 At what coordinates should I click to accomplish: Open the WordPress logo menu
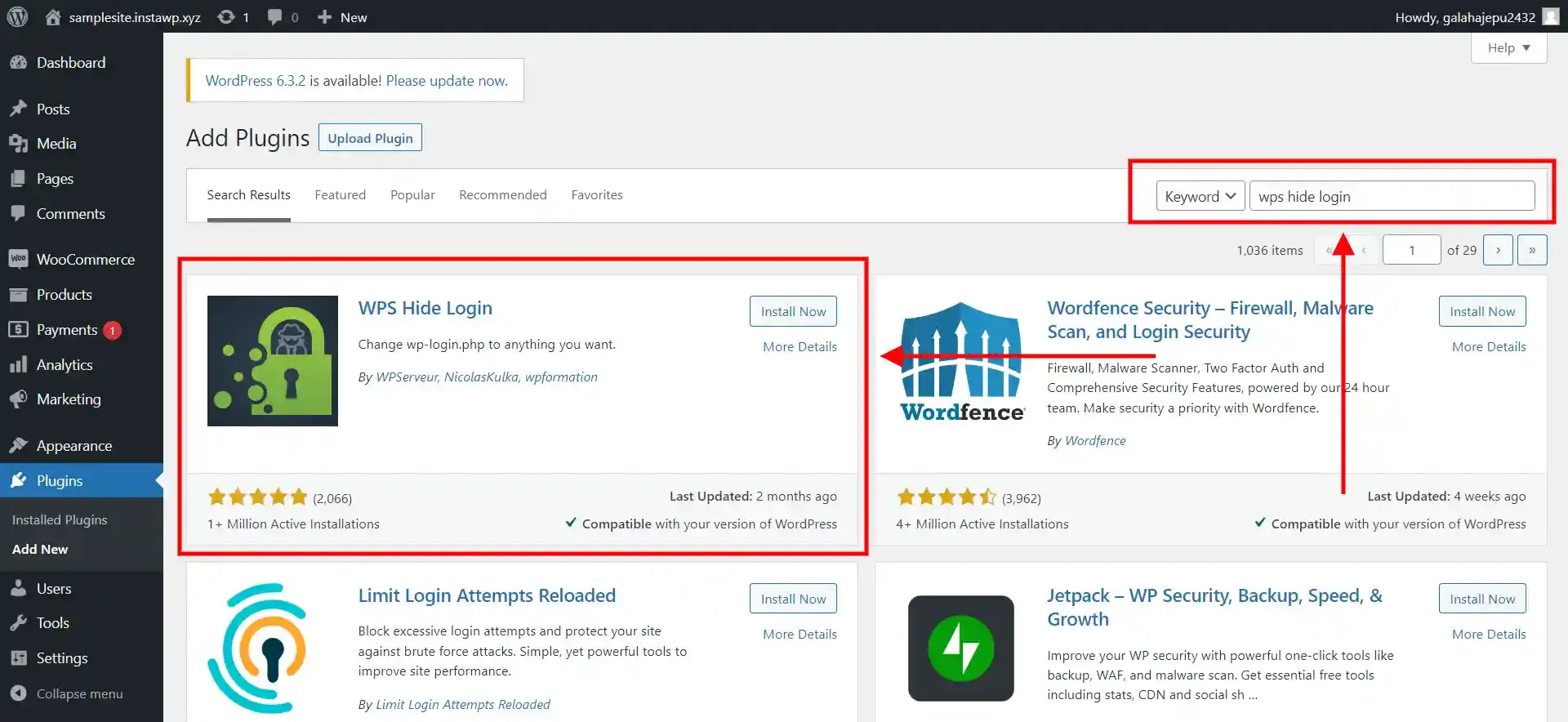[x=17, y=16]
